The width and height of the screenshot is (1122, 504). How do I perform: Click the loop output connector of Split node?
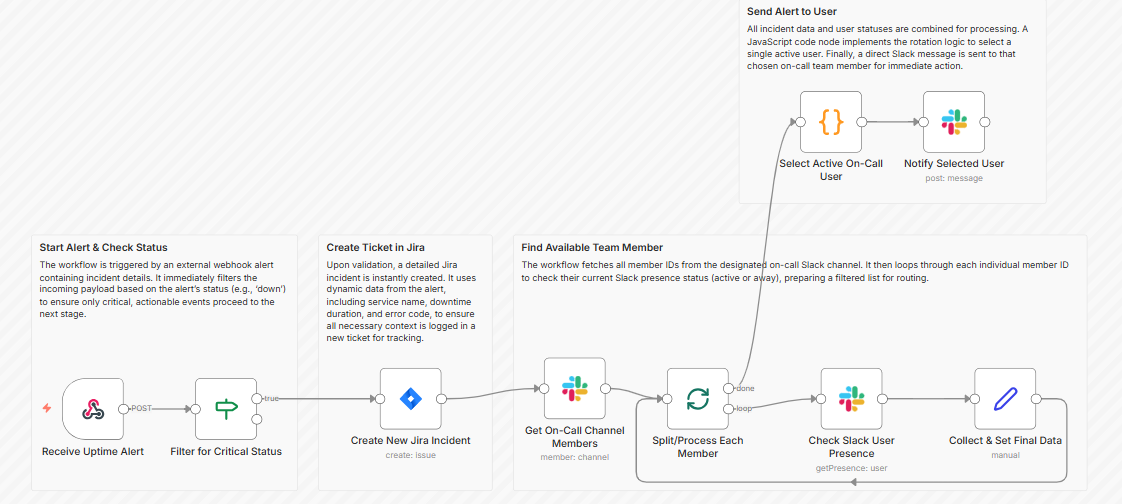[x=728, y=409]
